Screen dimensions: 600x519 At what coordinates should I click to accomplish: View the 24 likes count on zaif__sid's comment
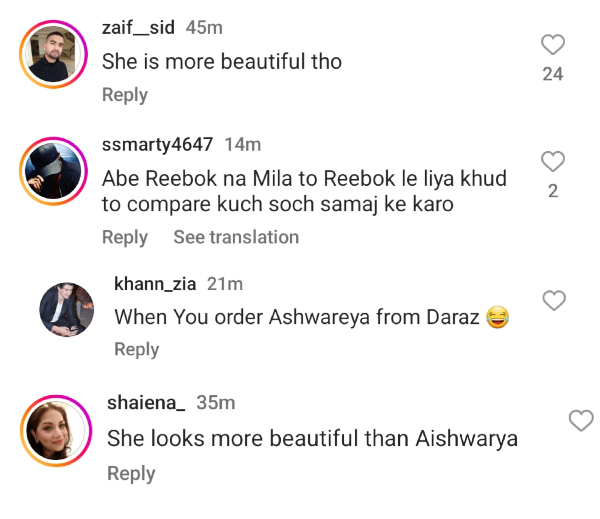point(553,74)
